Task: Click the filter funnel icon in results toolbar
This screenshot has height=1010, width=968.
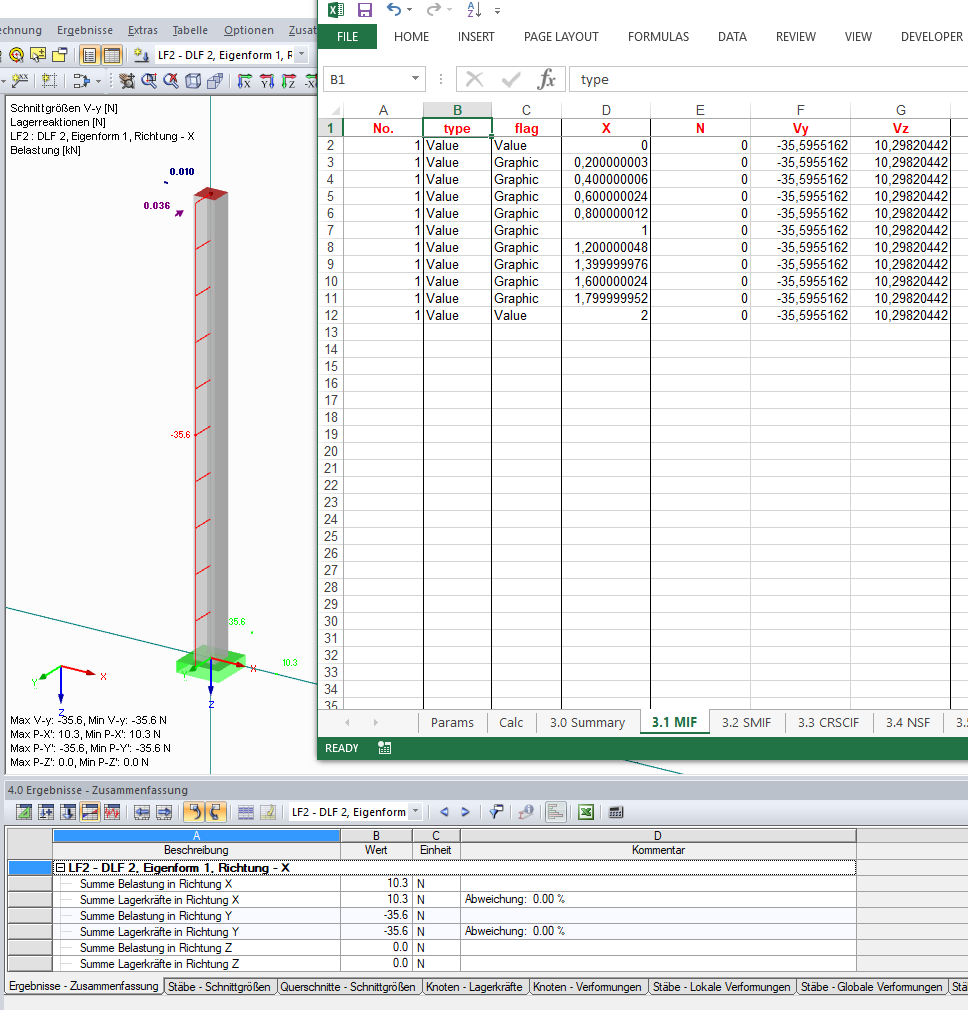Action: pos(495,812)
